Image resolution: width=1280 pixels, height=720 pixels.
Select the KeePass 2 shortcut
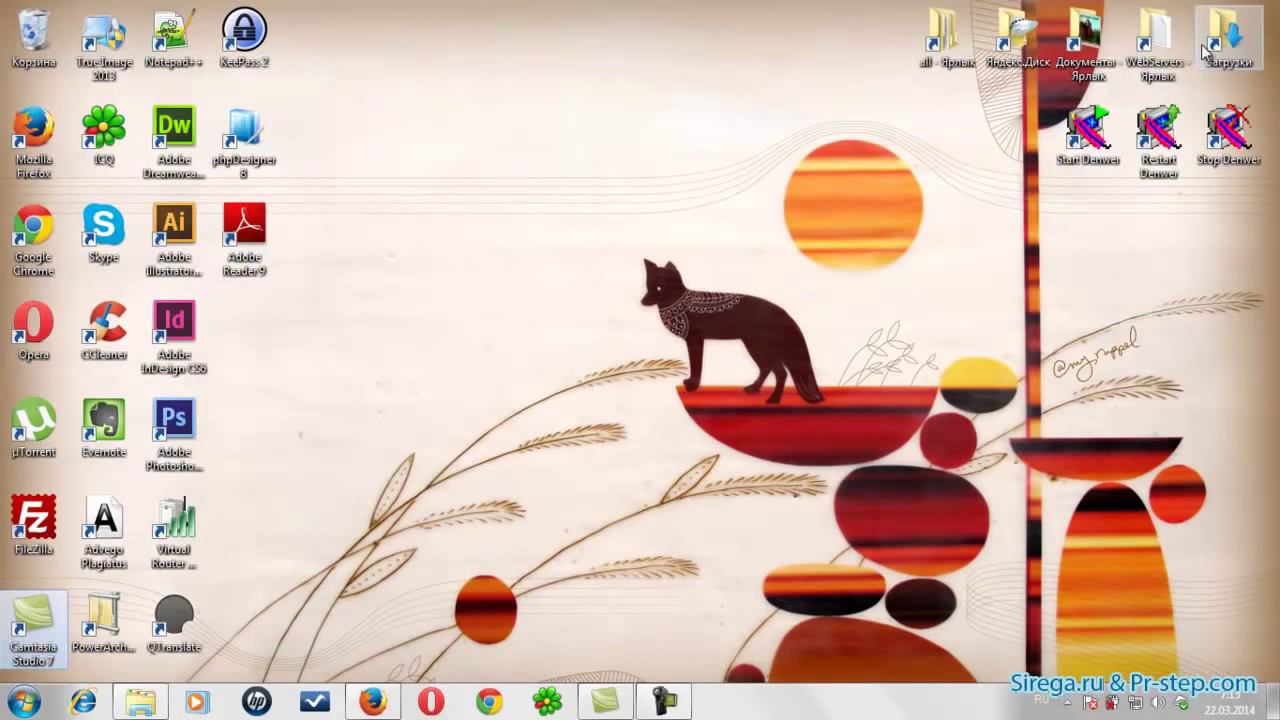coord(244,40)
